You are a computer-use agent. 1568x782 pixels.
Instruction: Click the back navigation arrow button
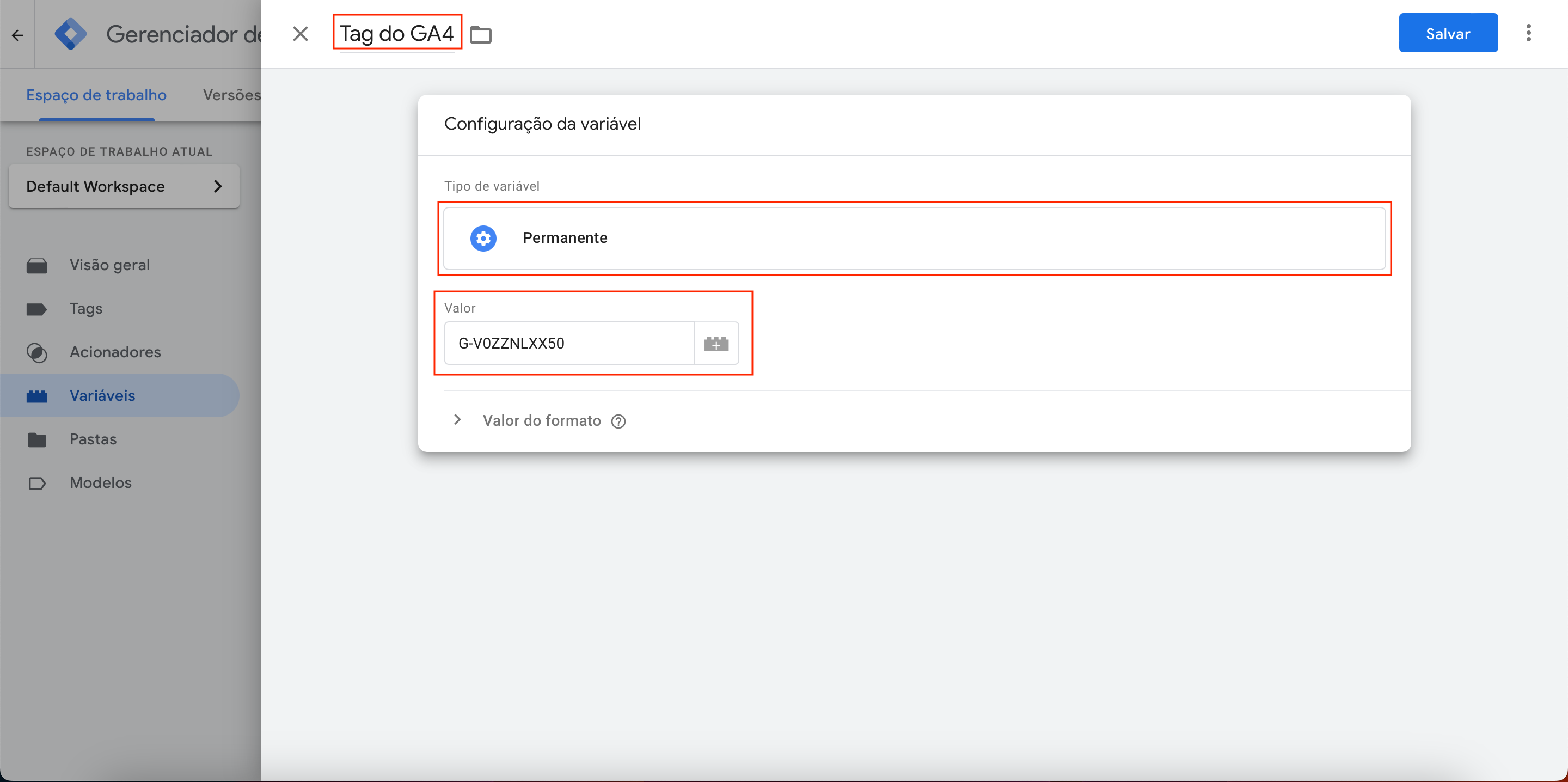17,34
